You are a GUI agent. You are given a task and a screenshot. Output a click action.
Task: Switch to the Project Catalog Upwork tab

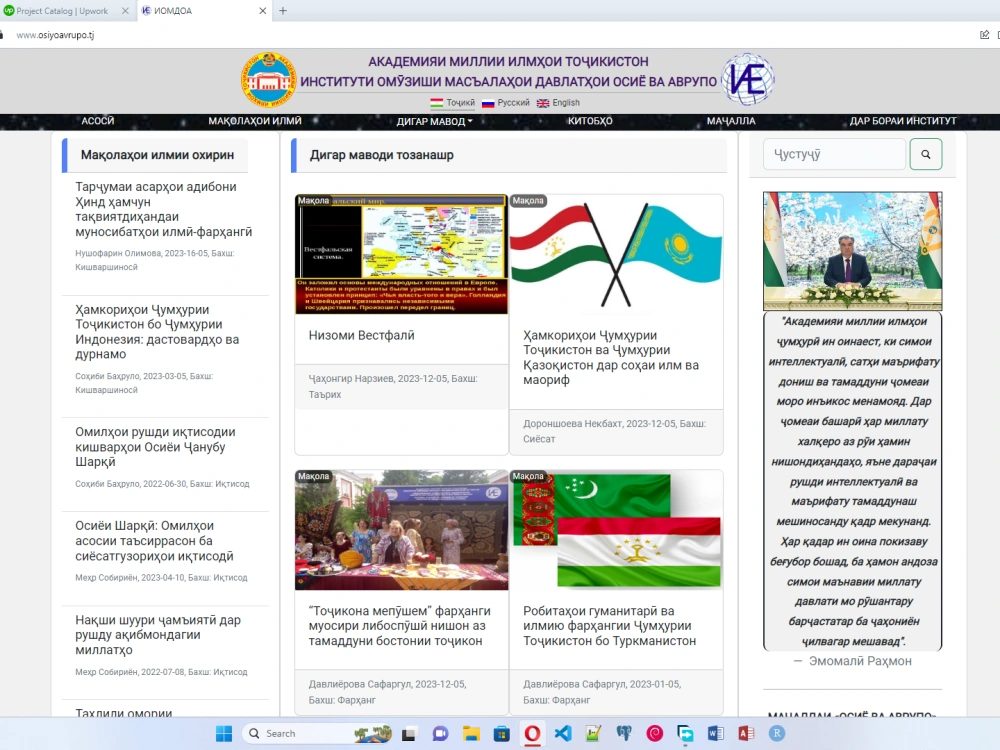pyautogui.click(x=62, y=11)
